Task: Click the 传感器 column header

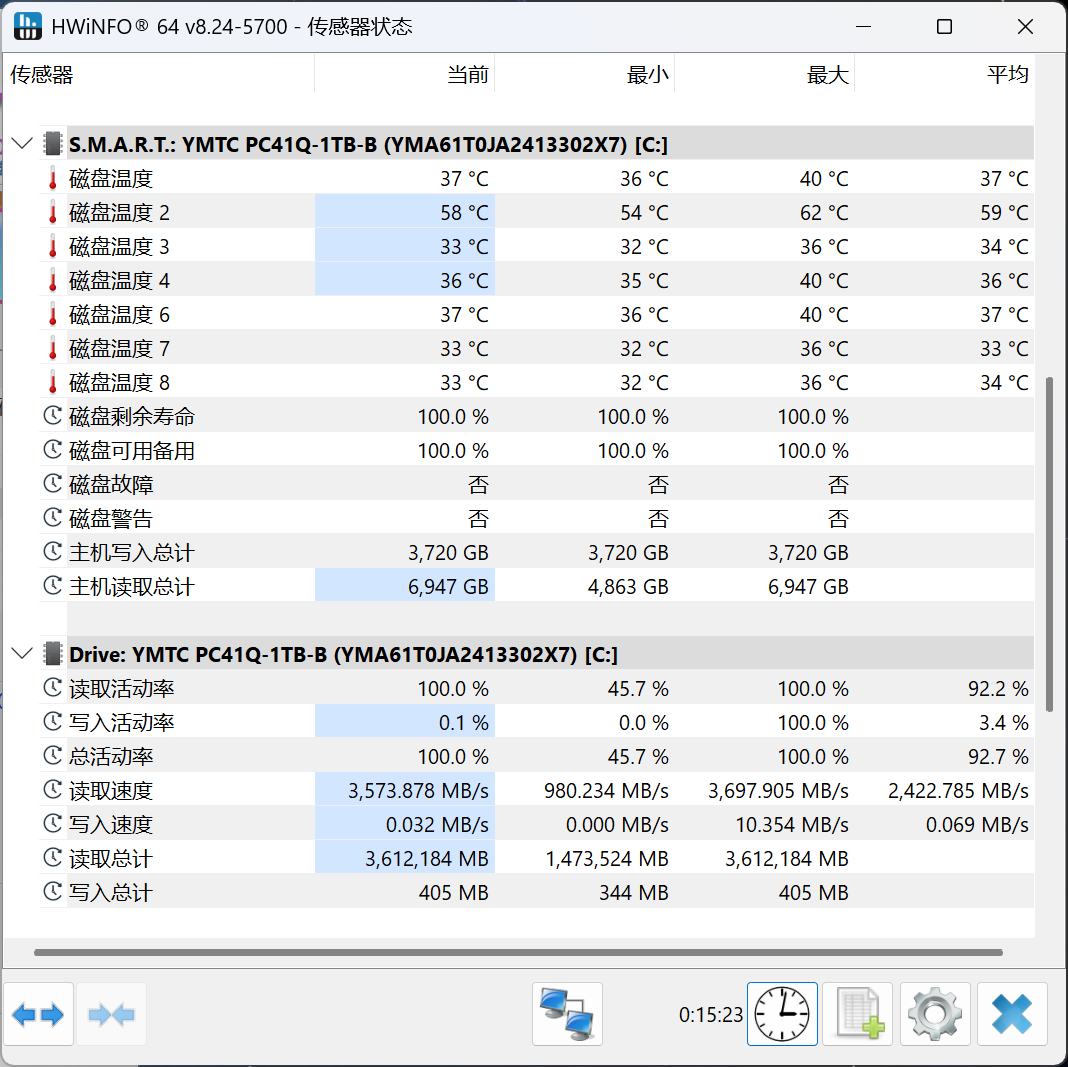Action: [159, 74]
